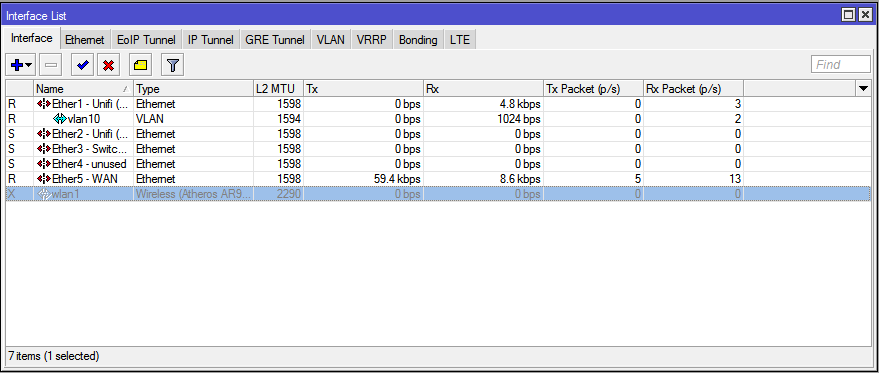This screenshot has width=879, height=373.
Task: Sort by the Rx column header
Action: [483, 89]
